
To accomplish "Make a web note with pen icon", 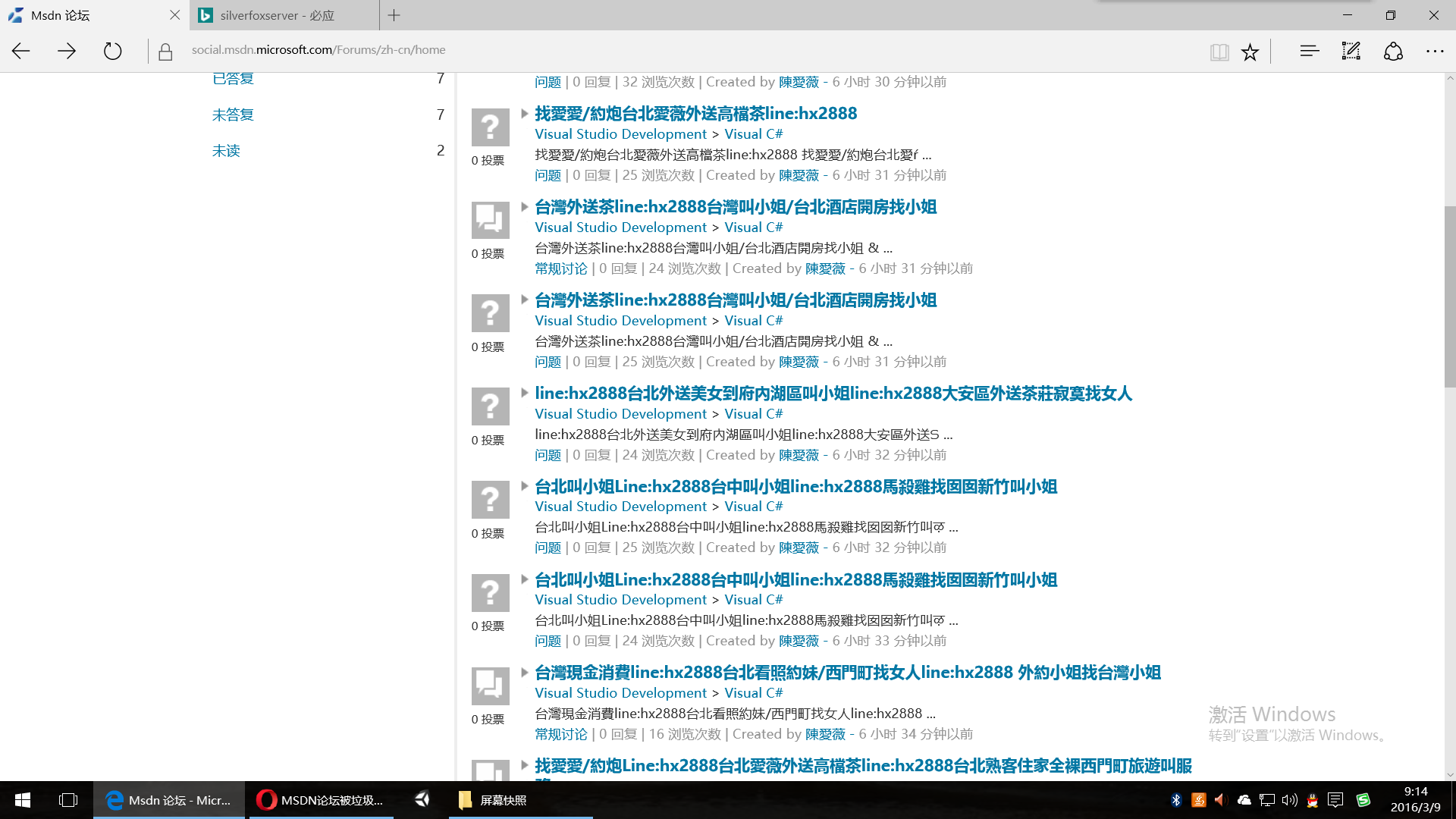I will point(1351,51).
